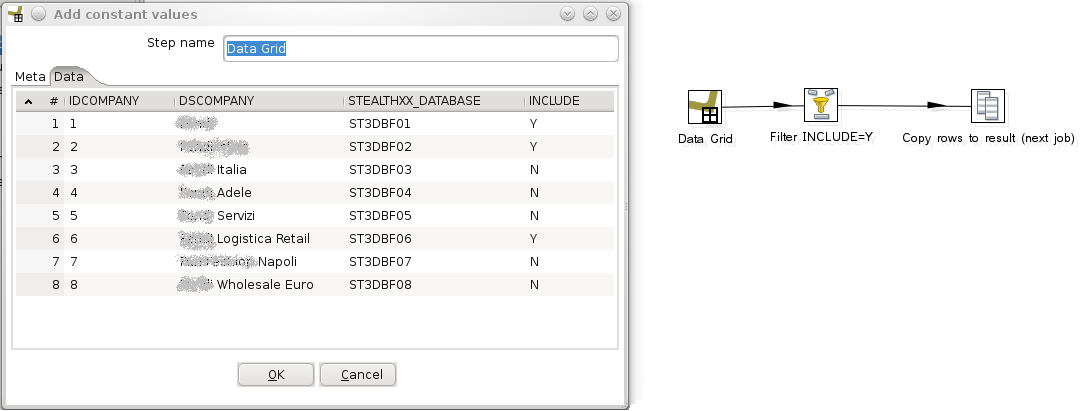Switch to the Meta tab
The width and height of the screenshot is (1086, 411).
[30, 76]
